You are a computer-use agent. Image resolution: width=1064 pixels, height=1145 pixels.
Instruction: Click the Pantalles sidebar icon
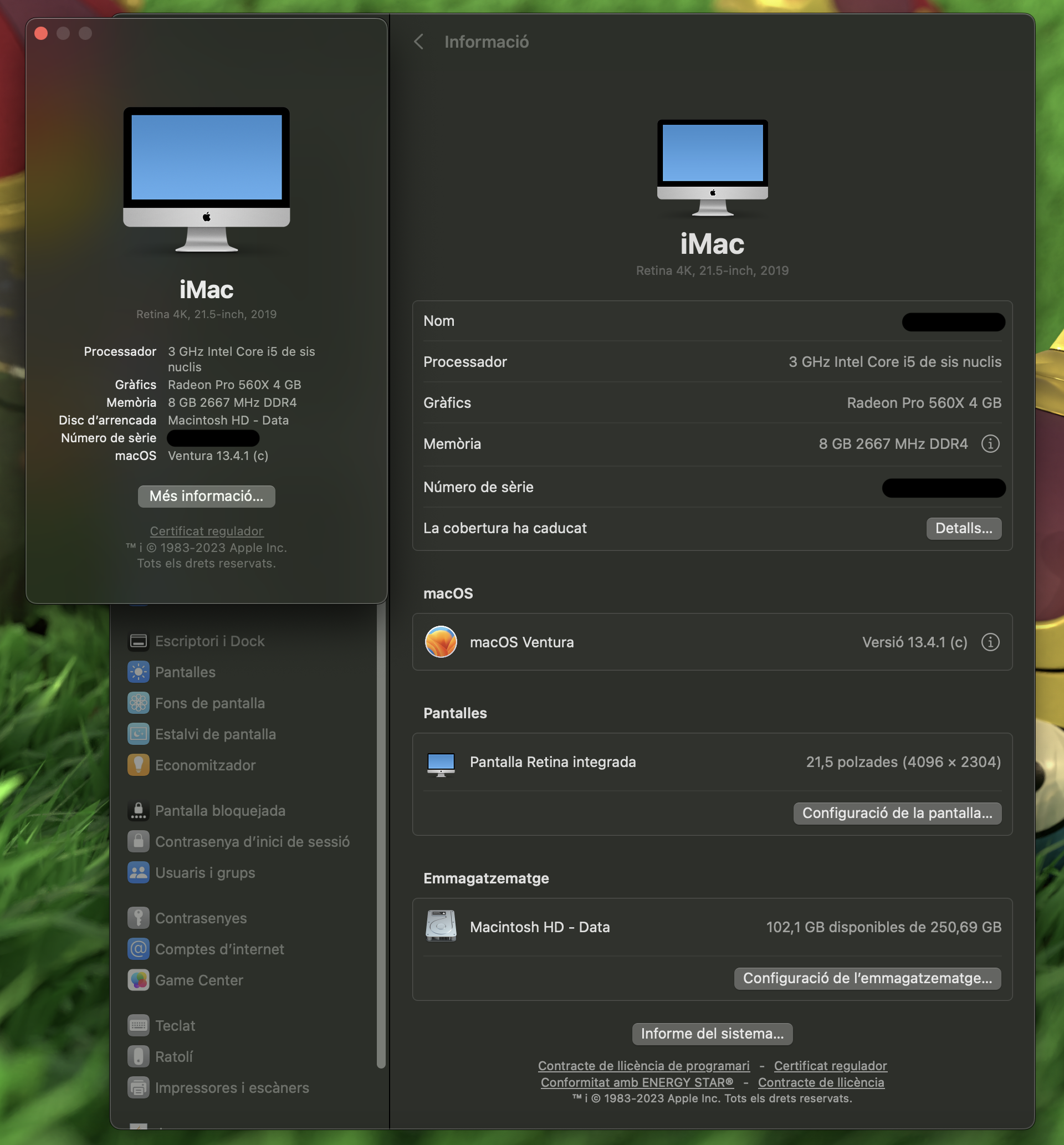click(x=138, y=672)
